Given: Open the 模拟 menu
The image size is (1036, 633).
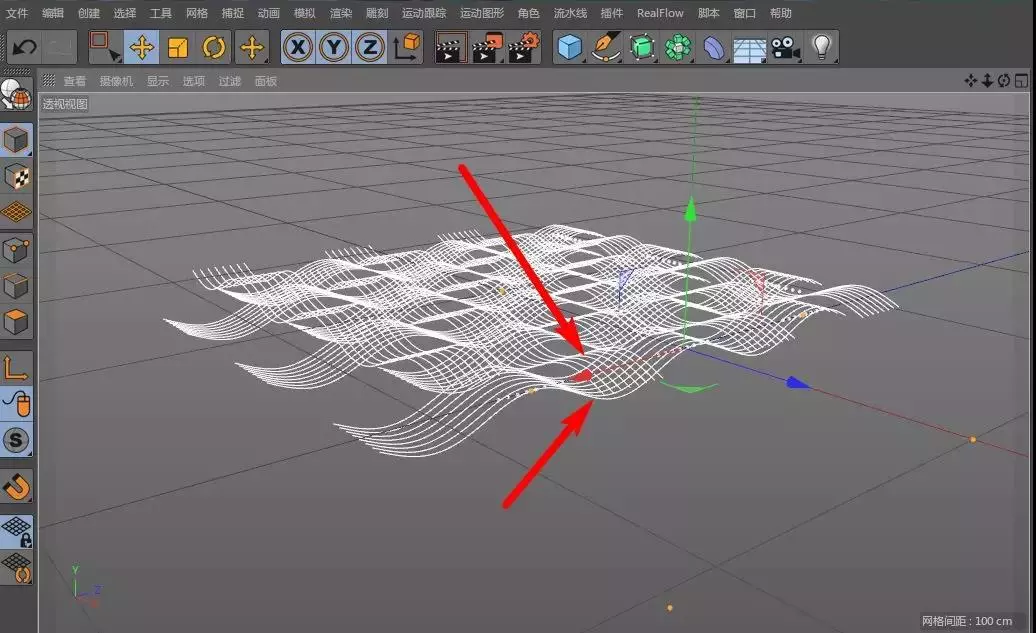Looking at the screenshot, I should (304, 13).
